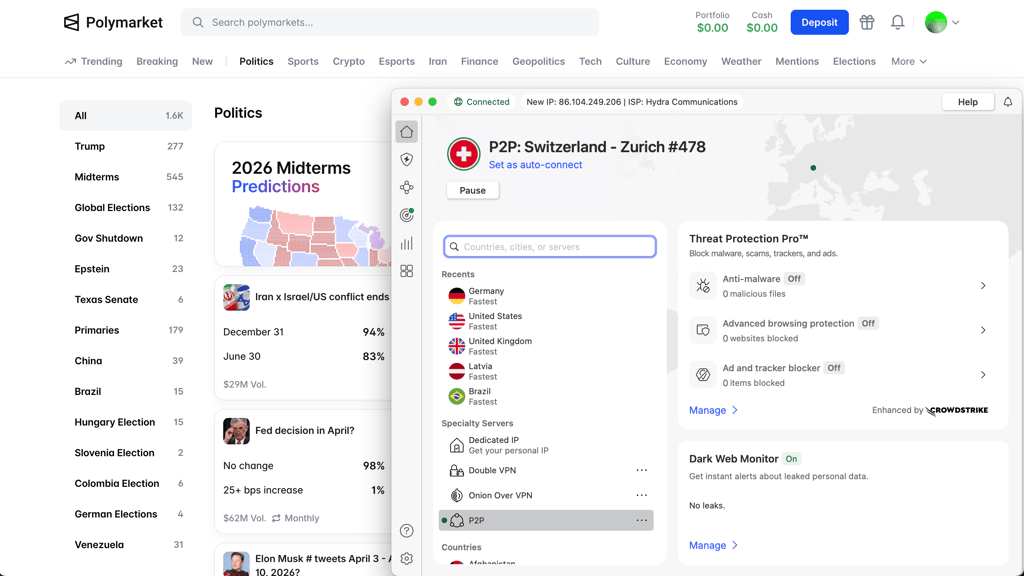Image resolution: width=1024 pixels, height=576 pixels.
Task: Click the Anti-malware bug icon
Action: [x=703, y=285]
